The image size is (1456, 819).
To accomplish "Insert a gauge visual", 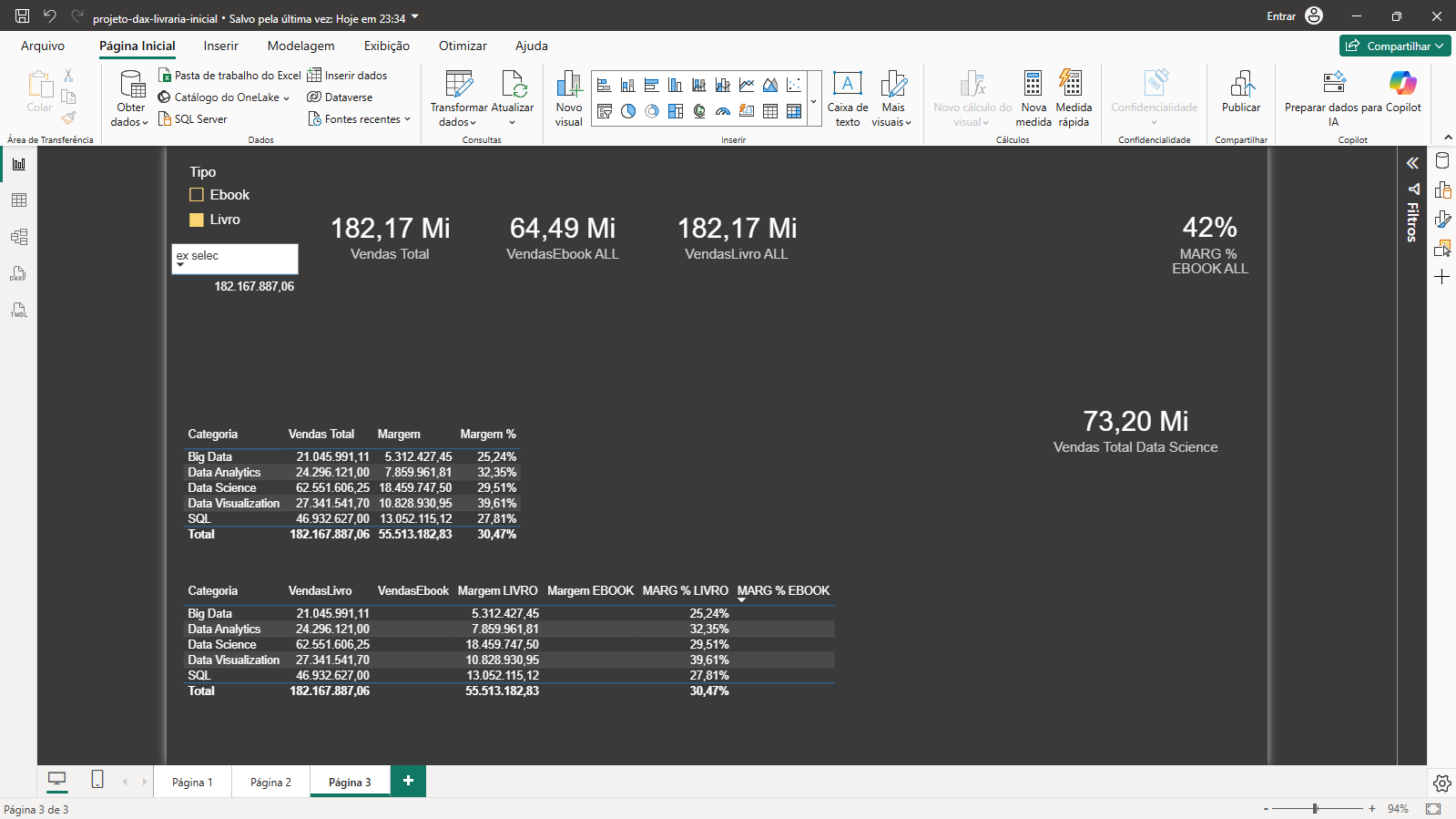I will coord(723,111).
